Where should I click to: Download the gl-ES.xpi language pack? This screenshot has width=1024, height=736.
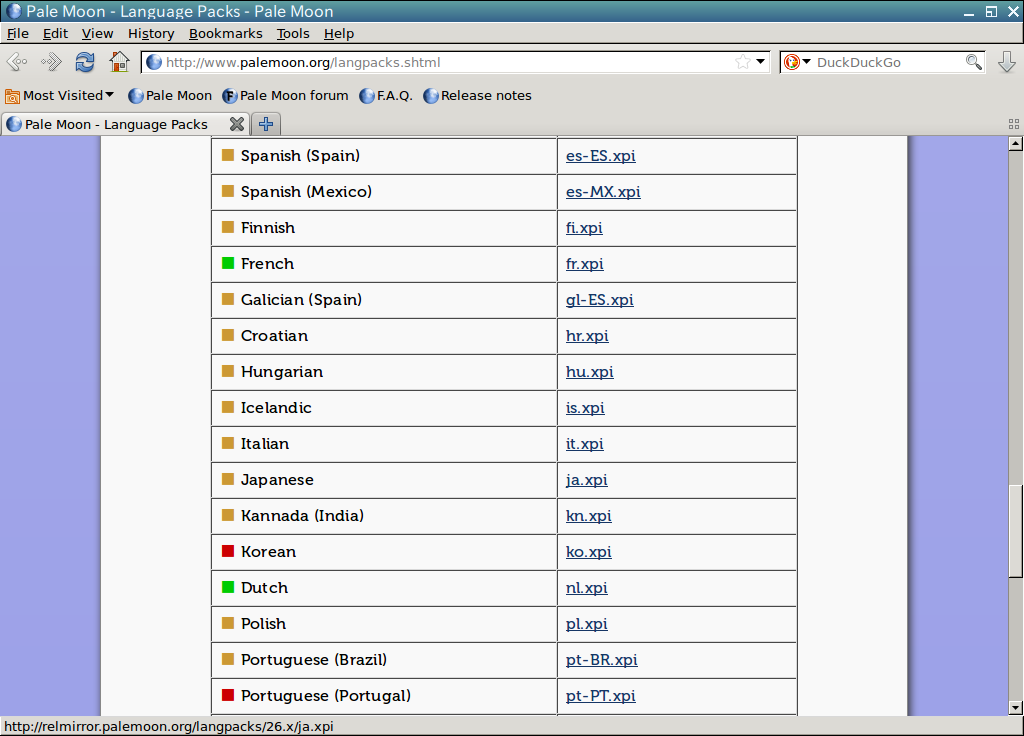(x=600, y=300)
